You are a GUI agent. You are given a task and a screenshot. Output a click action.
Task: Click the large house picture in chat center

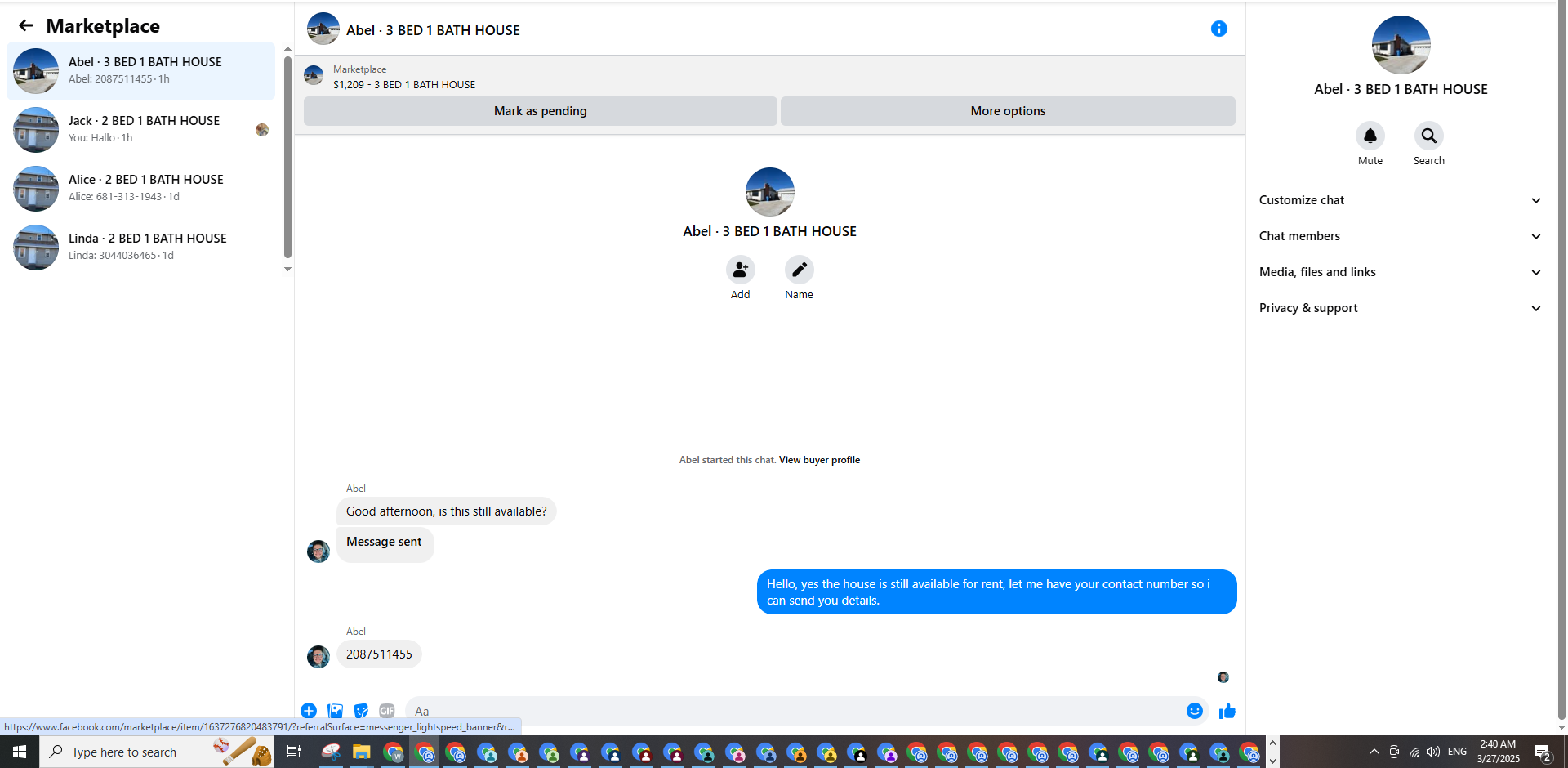770,192
